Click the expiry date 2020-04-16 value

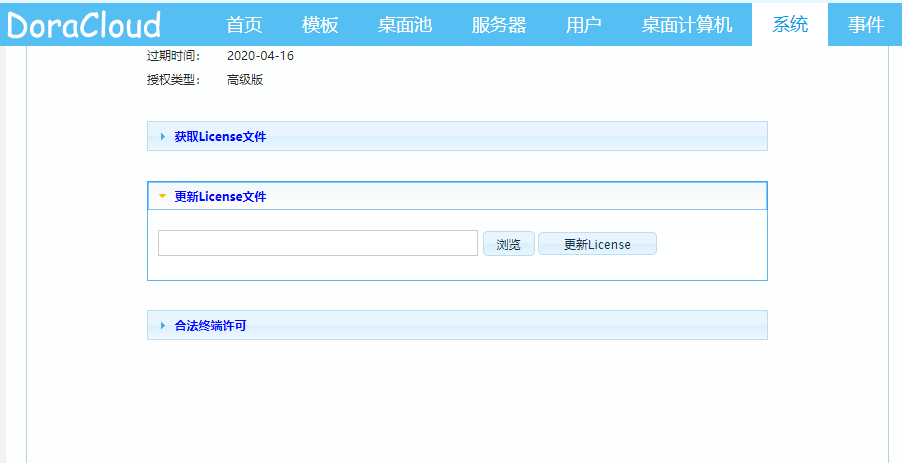[x=260, y=56]
